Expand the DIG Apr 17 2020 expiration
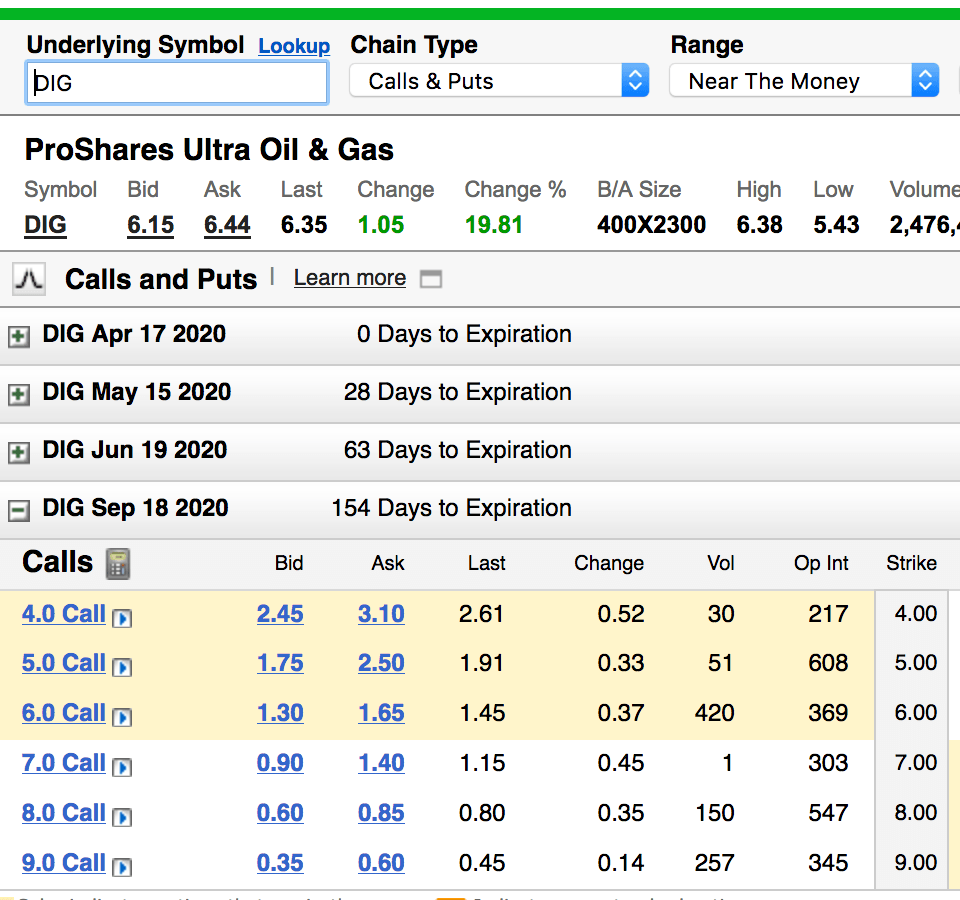The height and width of the screenshot is (900, 960). click(x=18, y=336)
